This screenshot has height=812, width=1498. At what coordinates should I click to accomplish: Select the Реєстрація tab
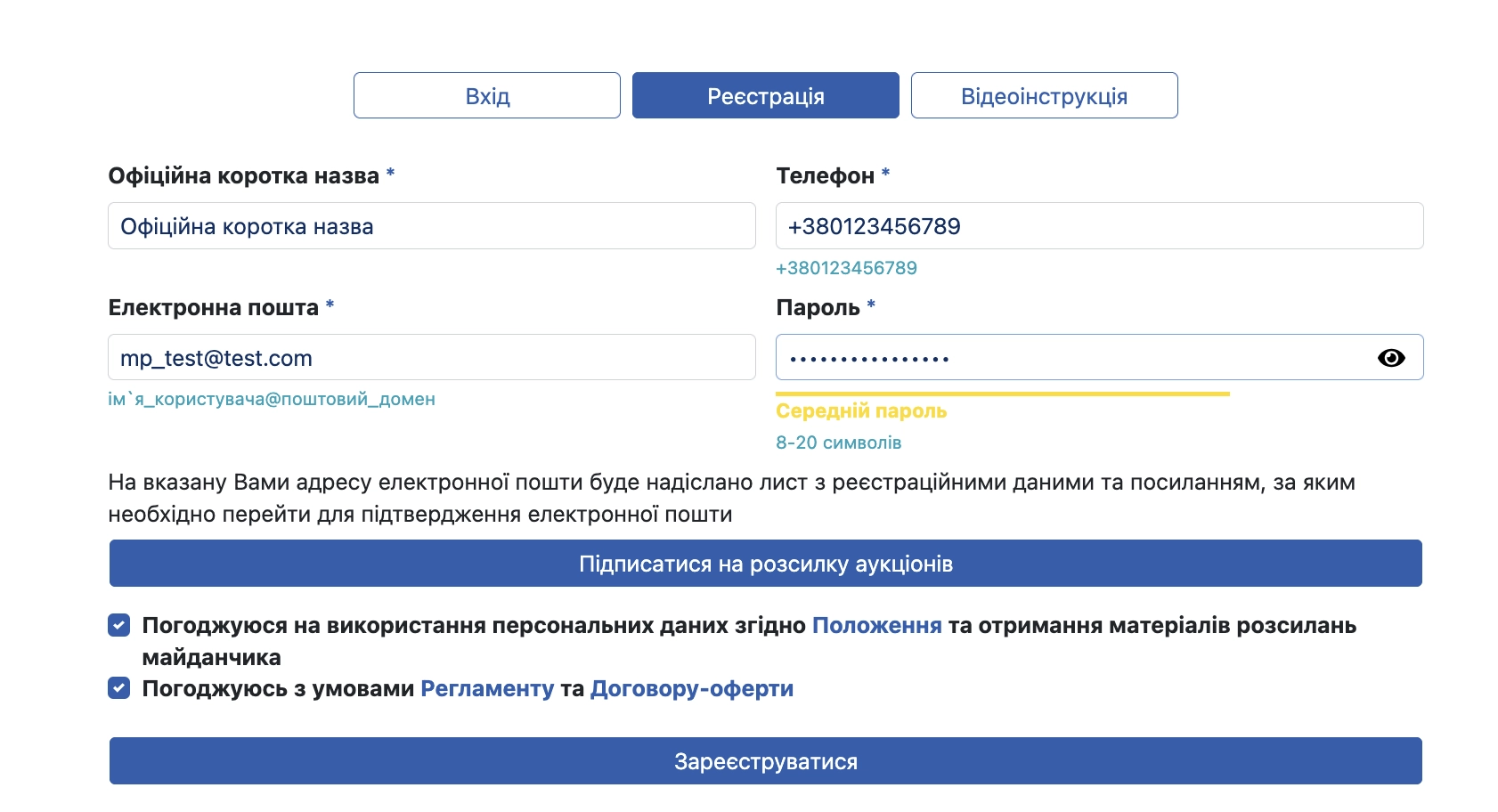click(x=766, y=95)
